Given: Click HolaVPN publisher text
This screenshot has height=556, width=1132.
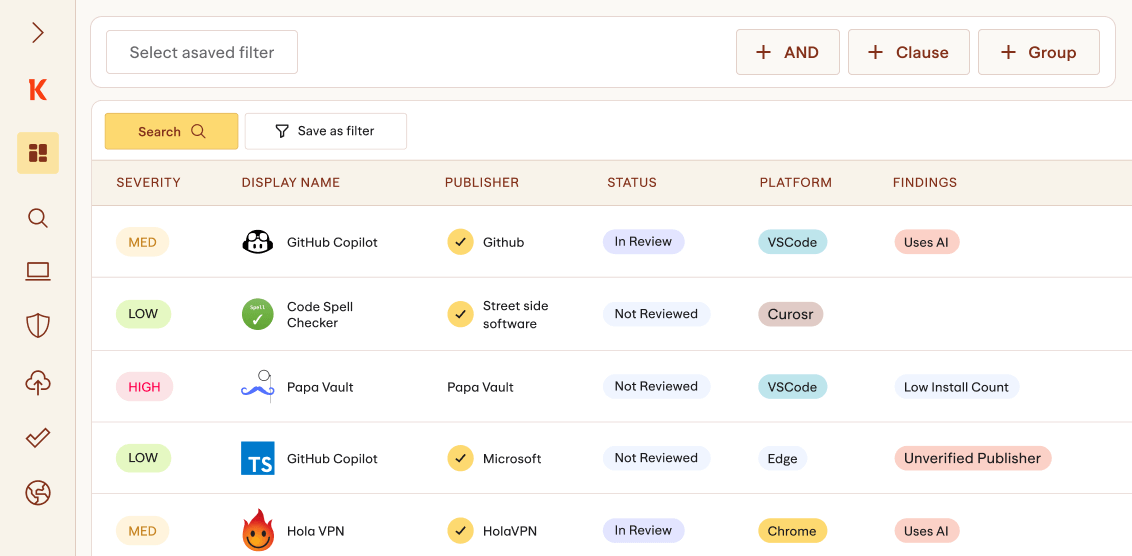Looking at the screenshot, I should pyautogui.click(x=510, y=531).
